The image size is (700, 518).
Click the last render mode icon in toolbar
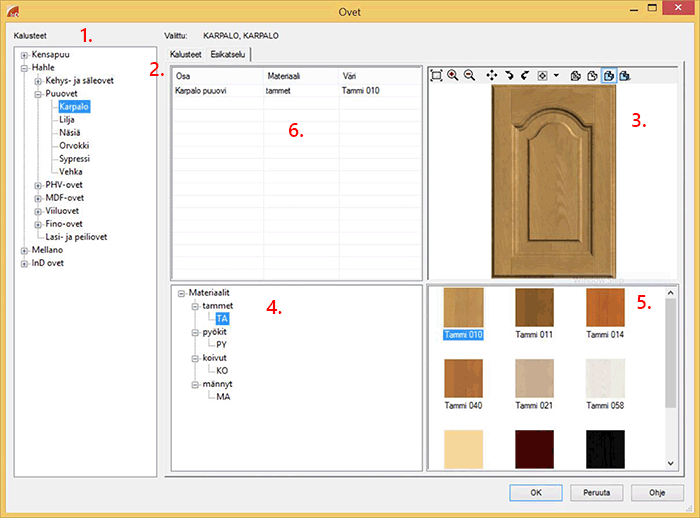point(624,75)
